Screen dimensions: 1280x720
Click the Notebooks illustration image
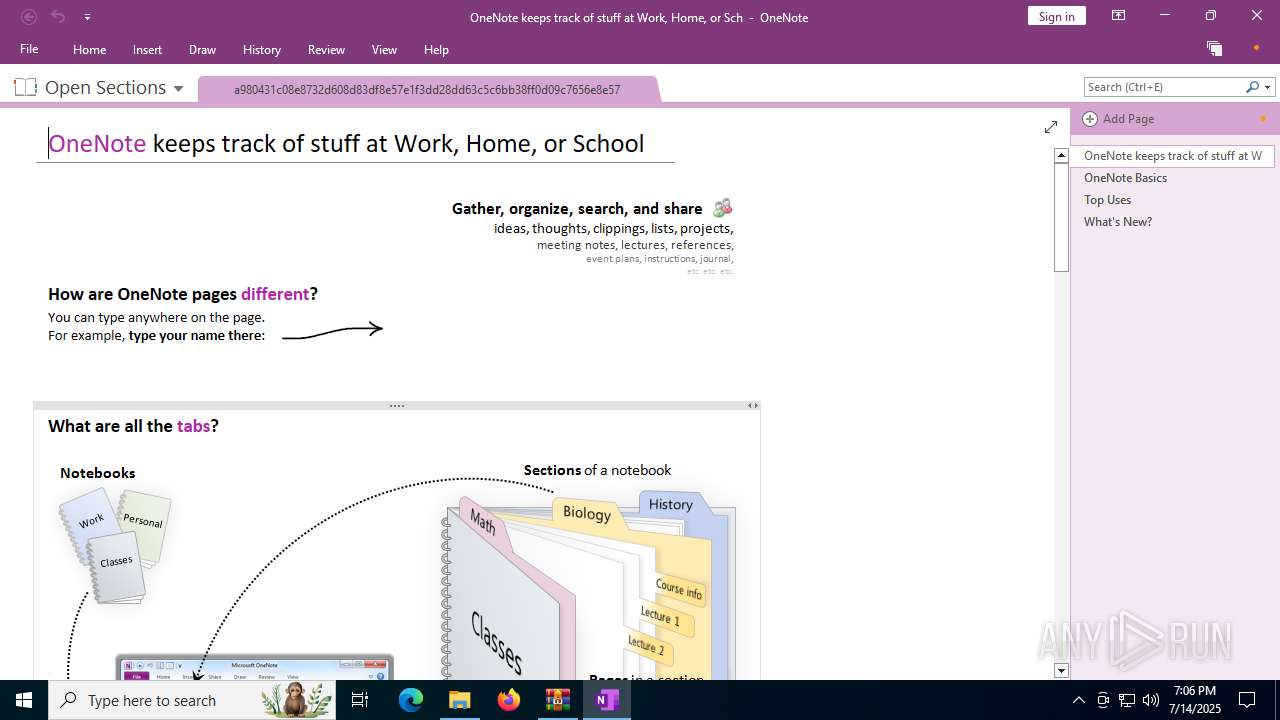tap(115, 545)
